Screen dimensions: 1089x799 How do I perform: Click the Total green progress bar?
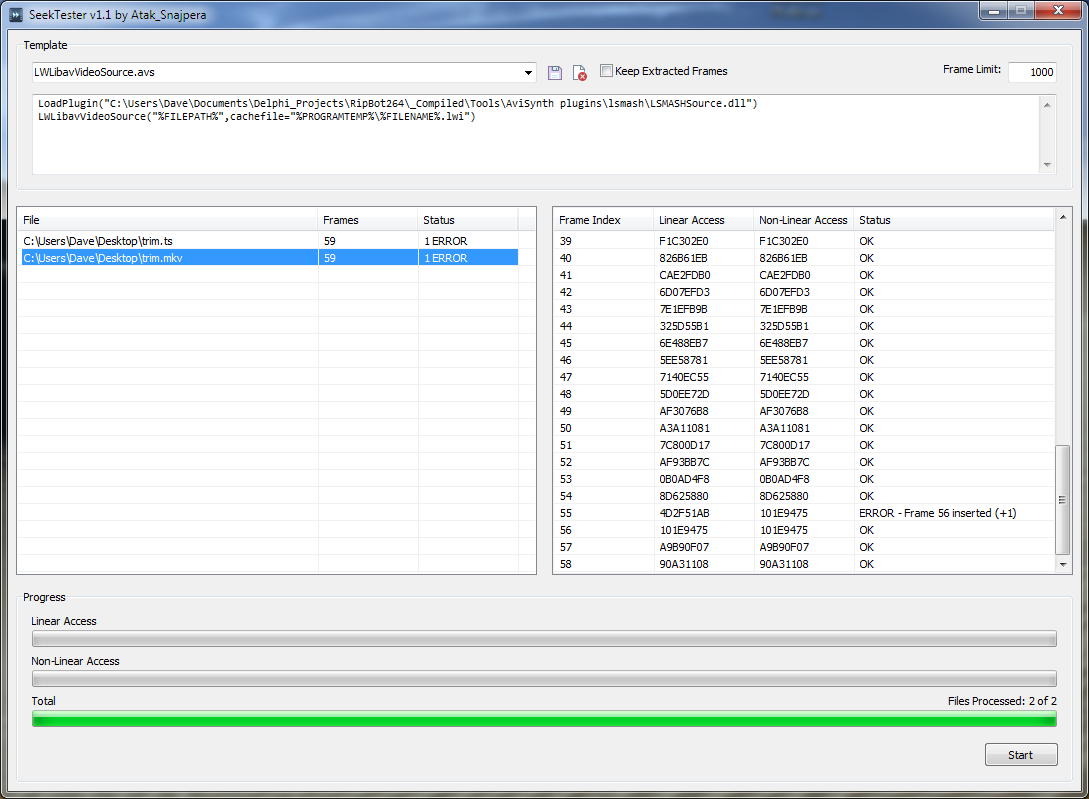click(544, 719)
